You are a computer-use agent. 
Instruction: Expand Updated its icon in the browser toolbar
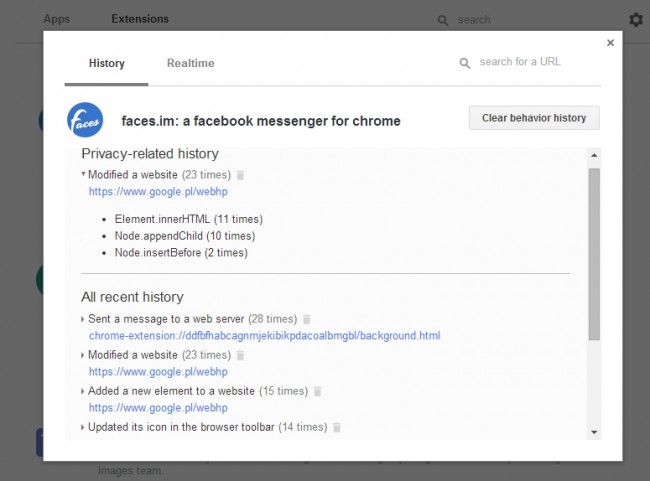point(82,428)
